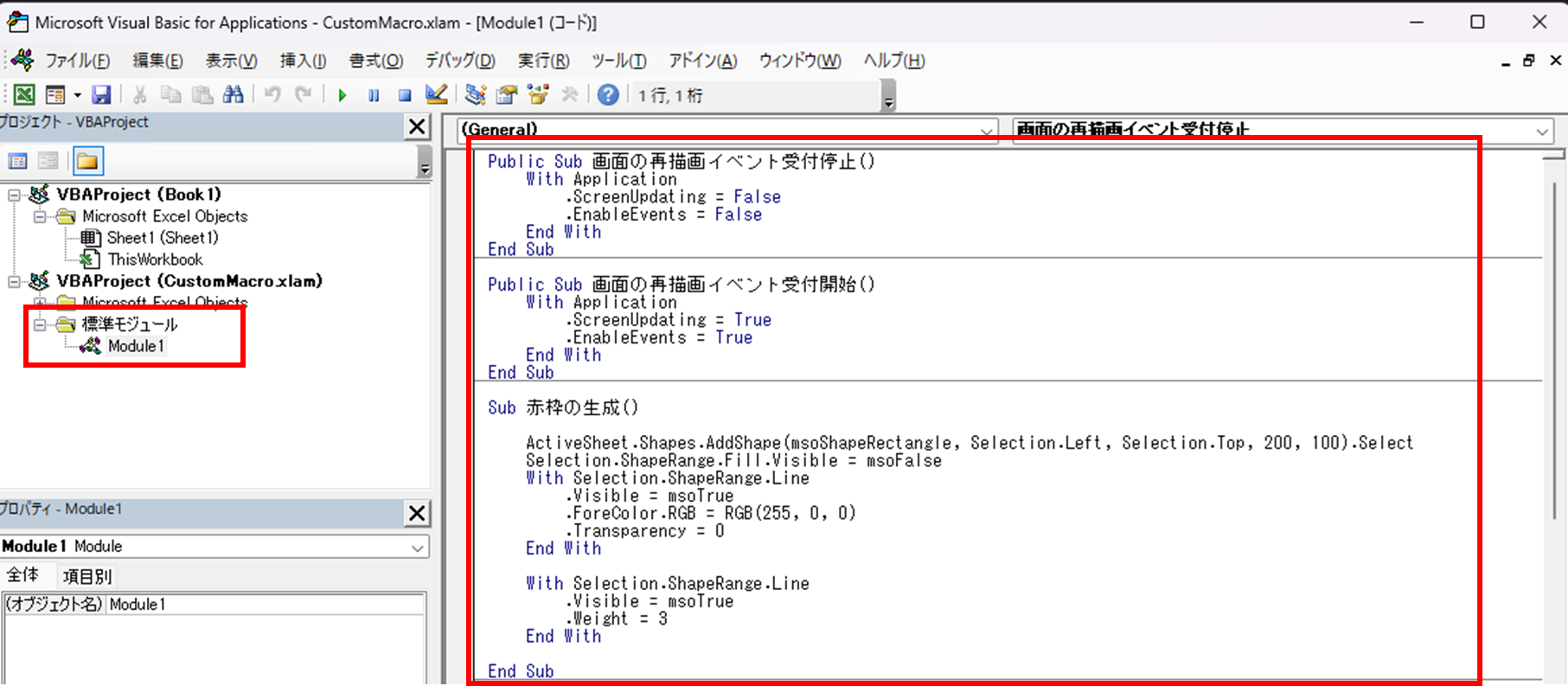Close the プロパティ - Module1 panel

point(417,513)
